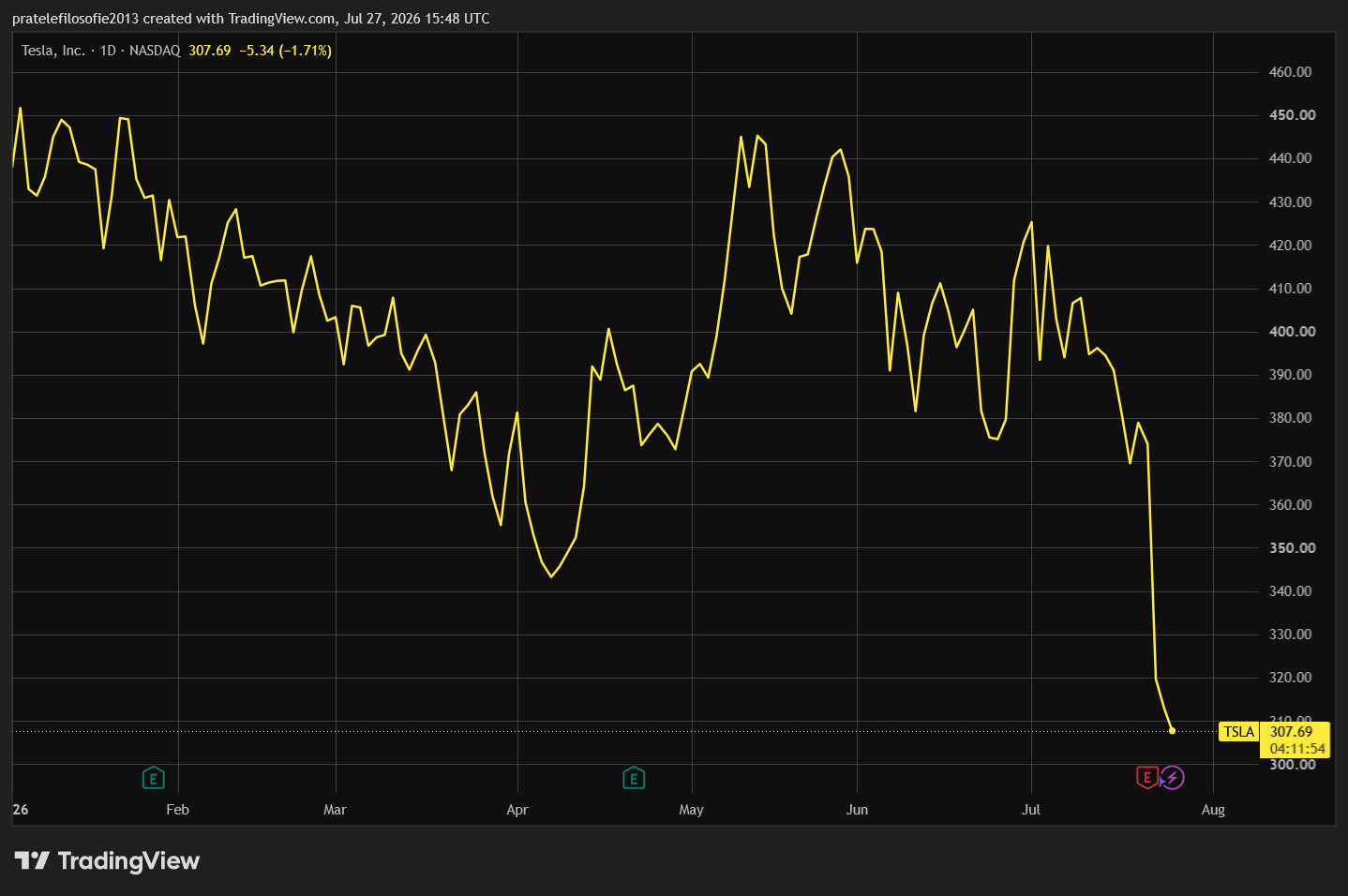Viewport: 1348px width, 896px height.
Task: Click the Jun label on time axis
Action: click(857, 810)
